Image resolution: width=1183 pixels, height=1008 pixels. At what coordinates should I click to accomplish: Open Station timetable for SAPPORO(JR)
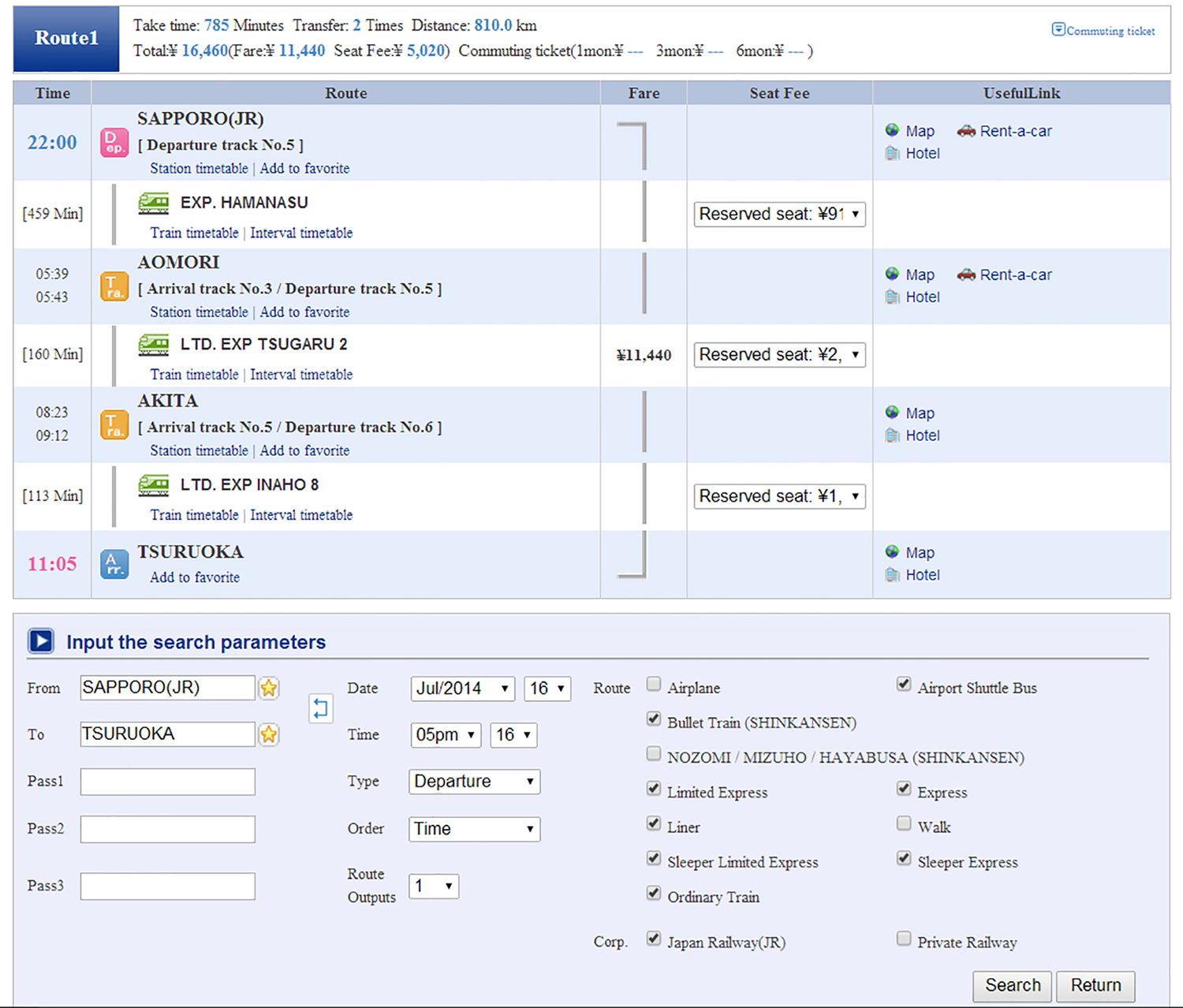[199, 169]
